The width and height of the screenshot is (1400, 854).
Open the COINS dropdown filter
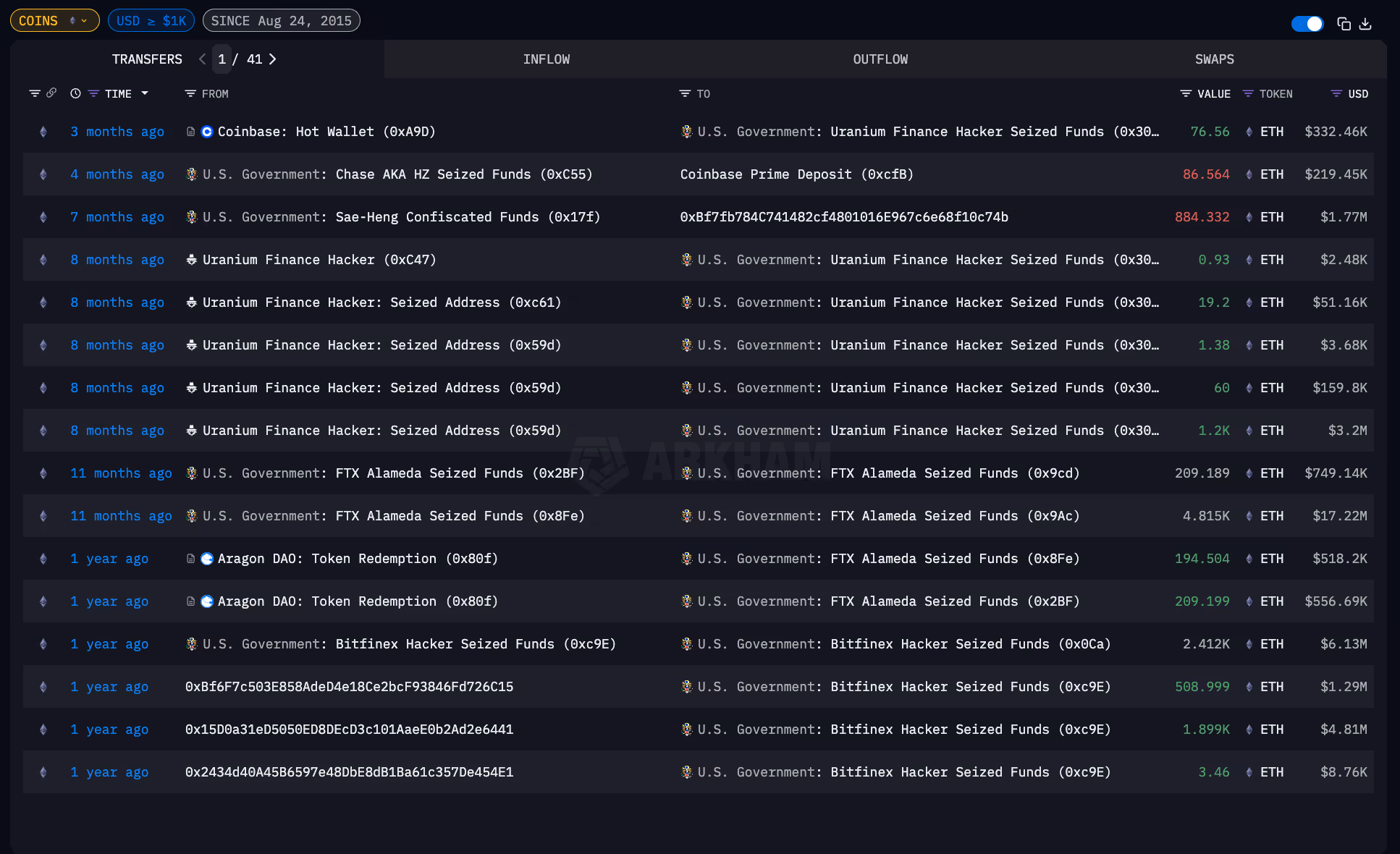54,20
